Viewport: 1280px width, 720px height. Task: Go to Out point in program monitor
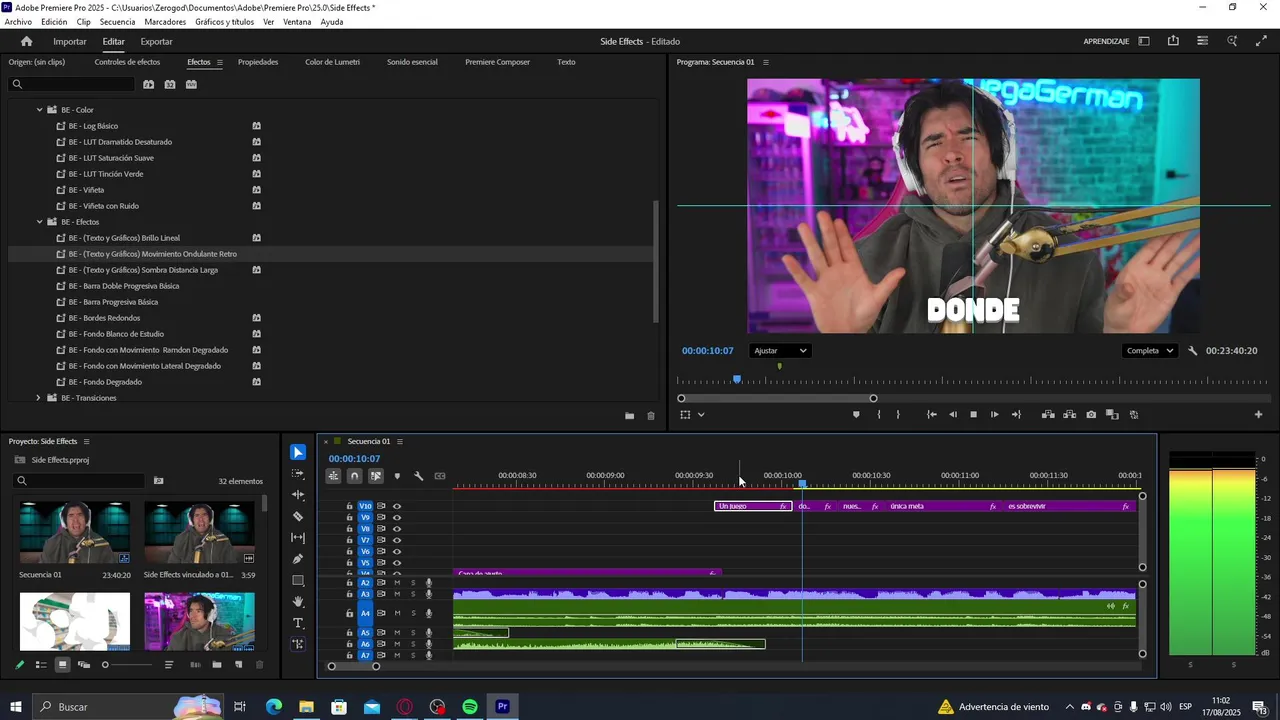(x=1017, y=414)
